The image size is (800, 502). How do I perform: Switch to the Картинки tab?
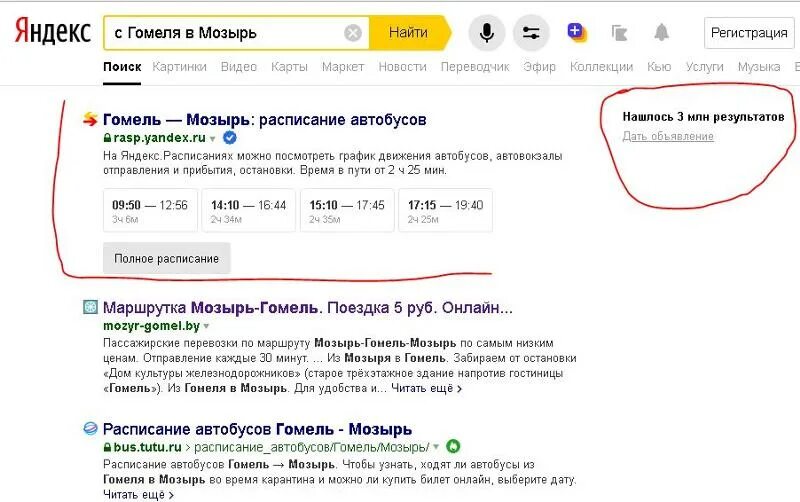pyautogui.click(x=180, y=67)
